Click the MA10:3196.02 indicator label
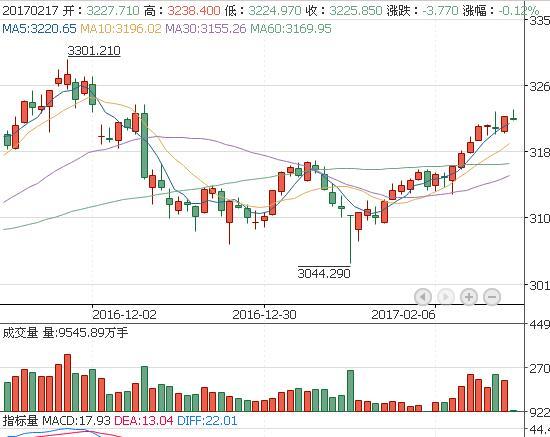The height and width of the screenshot is (437, 550). 121,28
